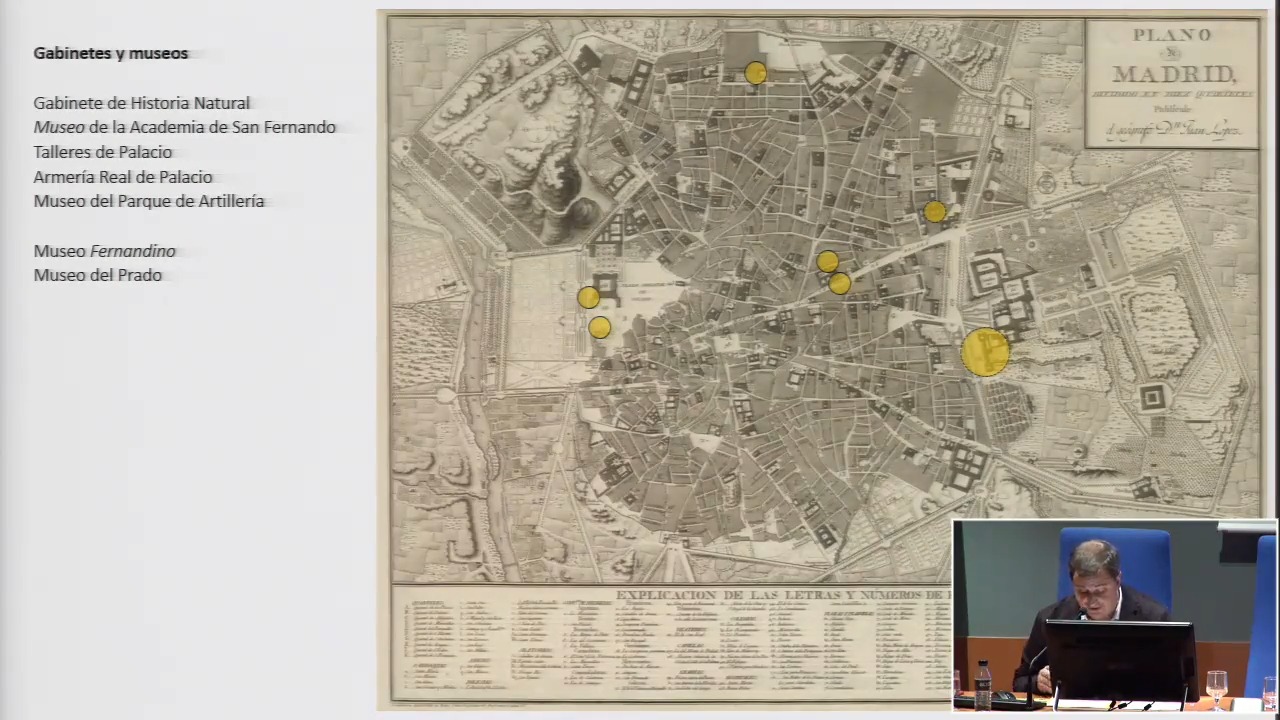Click the 'EXPLICACION DE LAS LETRAS Y NÚMEROS' legend heading

coord(783,595)
